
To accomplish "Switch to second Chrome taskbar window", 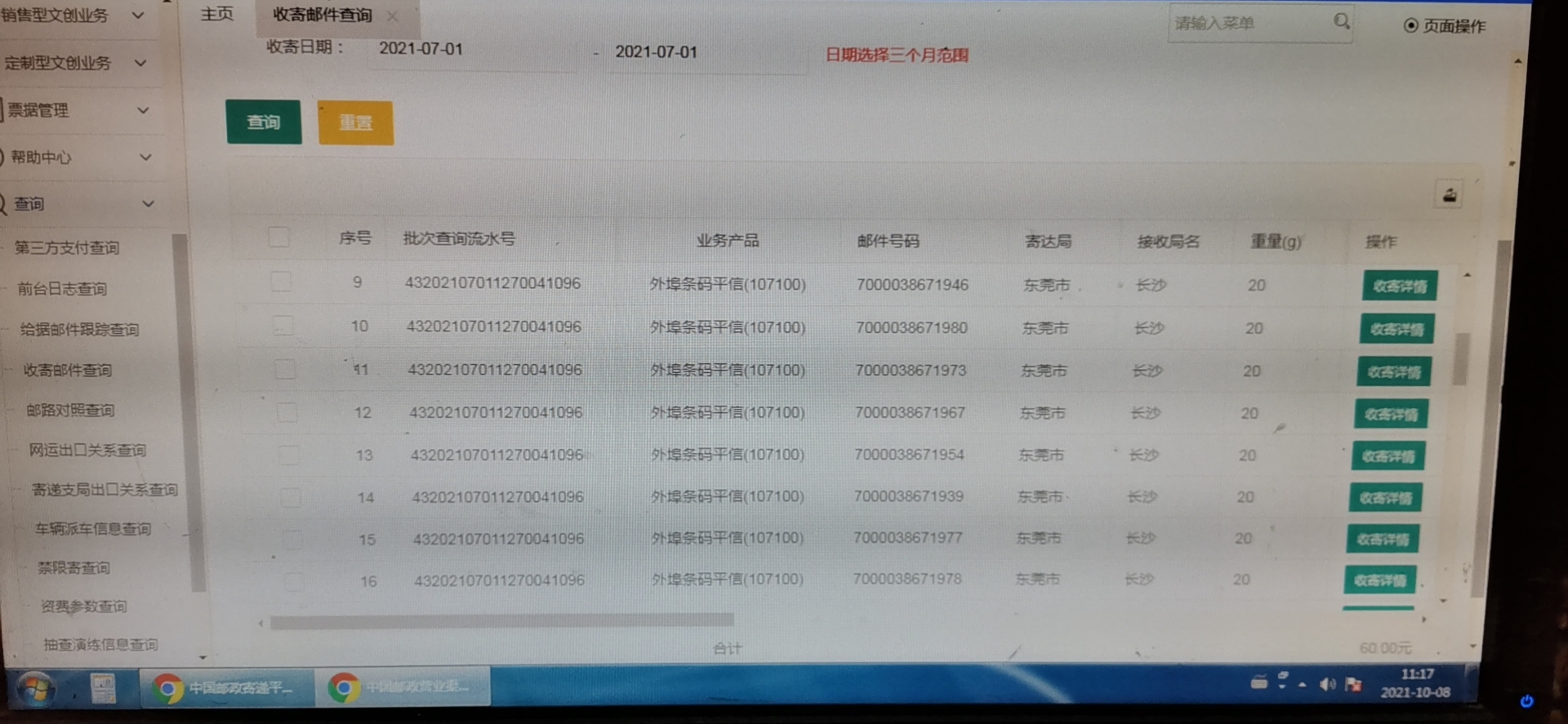I will pyautogui.click(x=404, y=687).
